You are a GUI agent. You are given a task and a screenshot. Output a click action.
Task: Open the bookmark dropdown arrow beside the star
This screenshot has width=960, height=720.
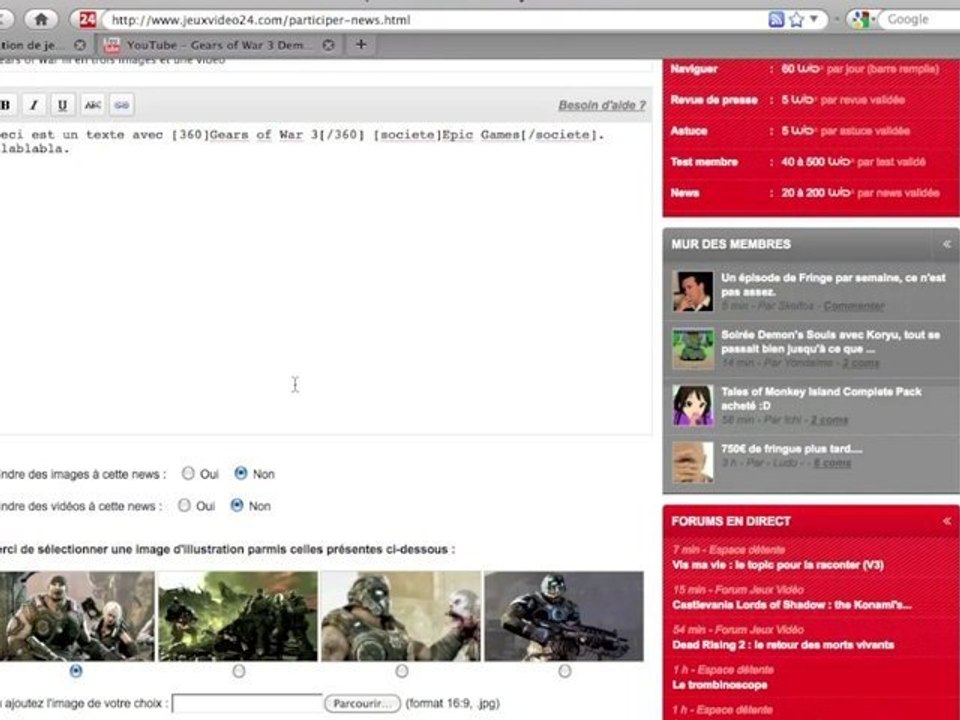click(x=814, y=19)
